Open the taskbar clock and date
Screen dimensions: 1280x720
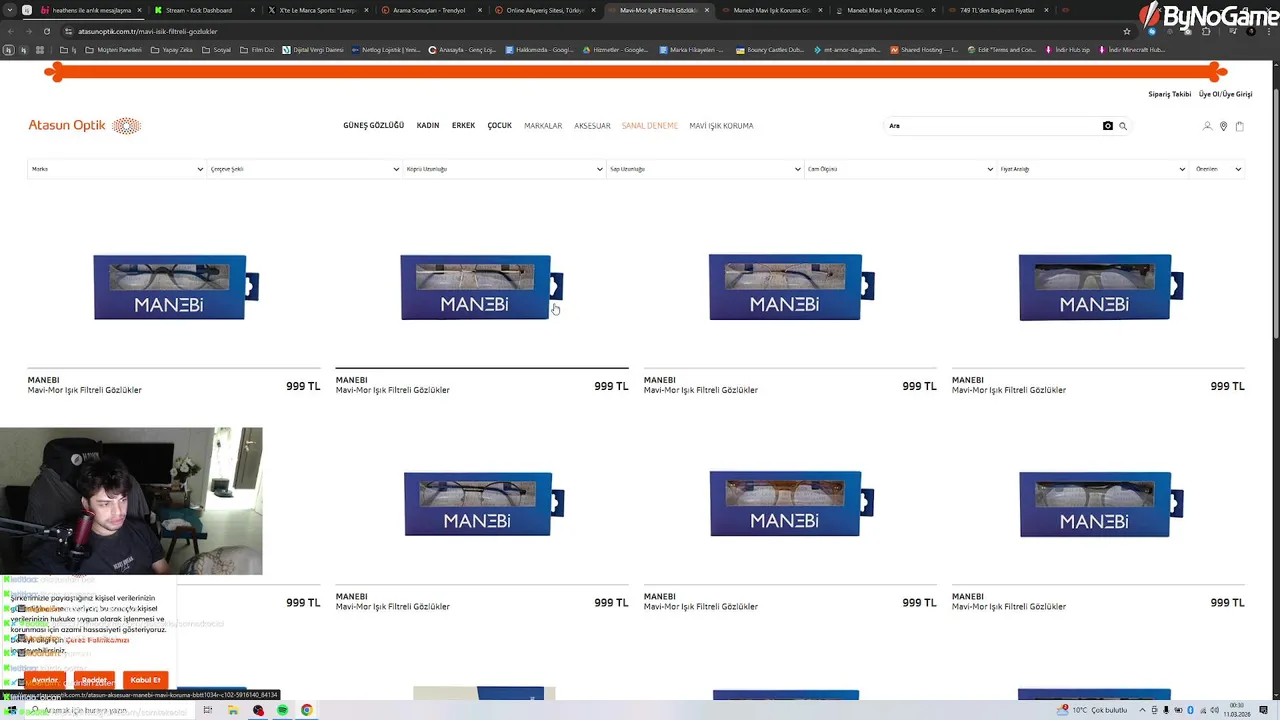coord(1236,710)
